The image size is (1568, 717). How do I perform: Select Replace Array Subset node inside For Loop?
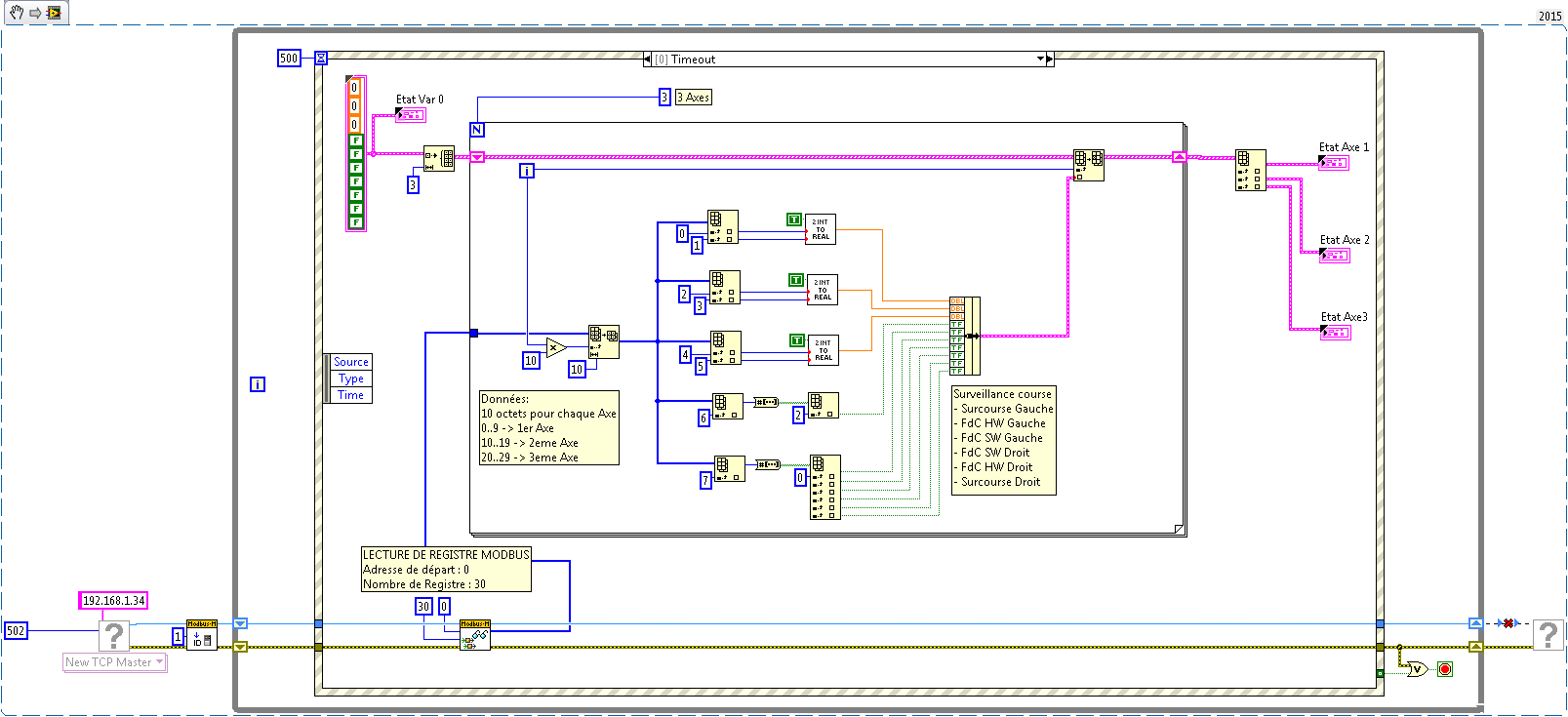click(1089, 165)
